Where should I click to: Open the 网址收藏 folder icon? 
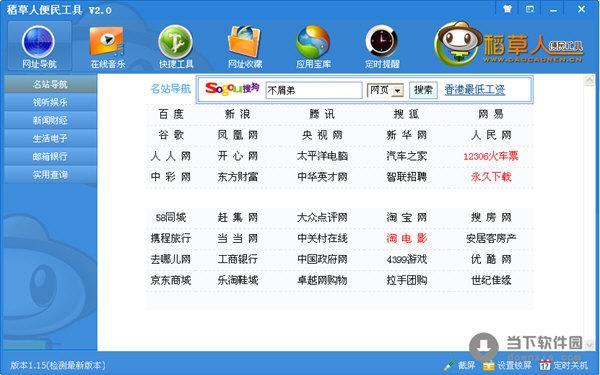click(x=245, y=41)
